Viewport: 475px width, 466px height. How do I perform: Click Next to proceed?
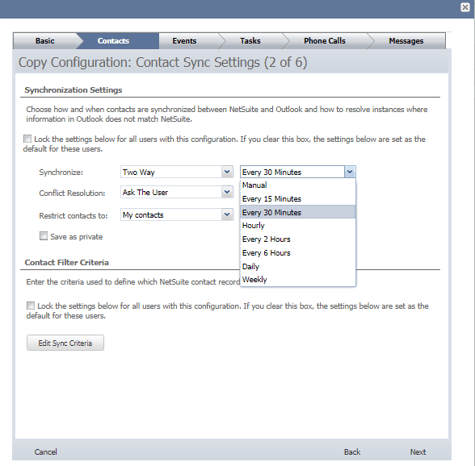pyautogui.click(x=418, y=452)
